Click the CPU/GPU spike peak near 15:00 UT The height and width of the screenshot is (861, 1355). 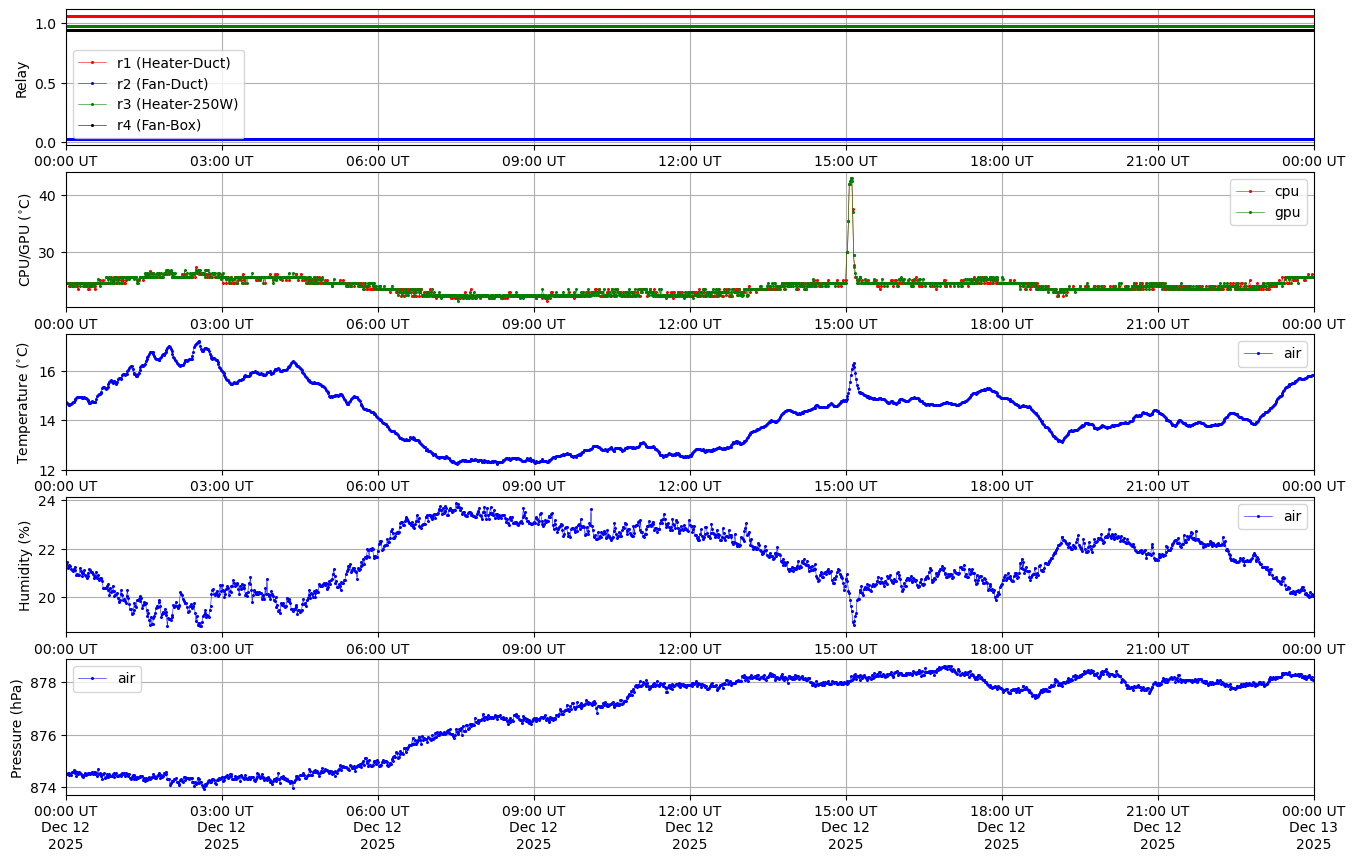pos(851,180)
